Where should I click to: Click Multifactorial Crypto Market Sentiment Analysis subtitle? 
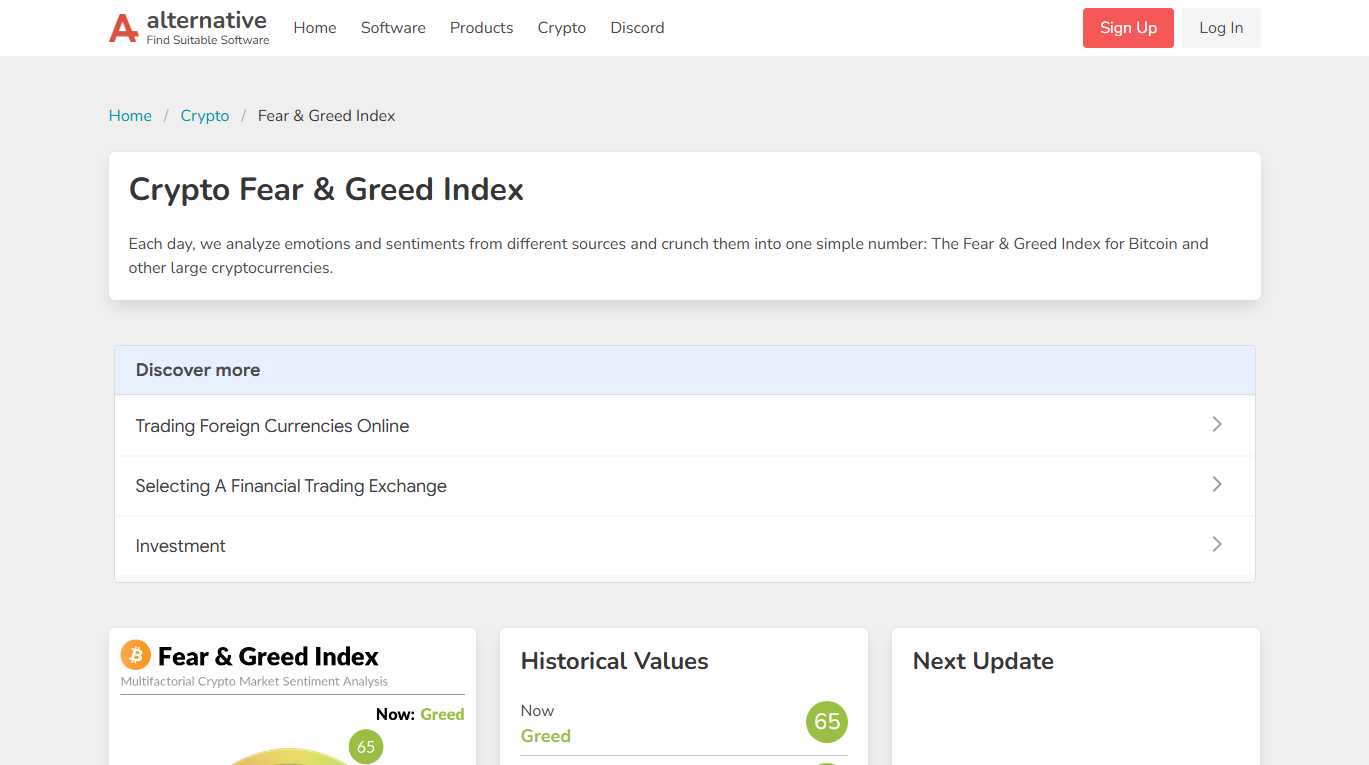pyautogui.click(x=254, y=681)
